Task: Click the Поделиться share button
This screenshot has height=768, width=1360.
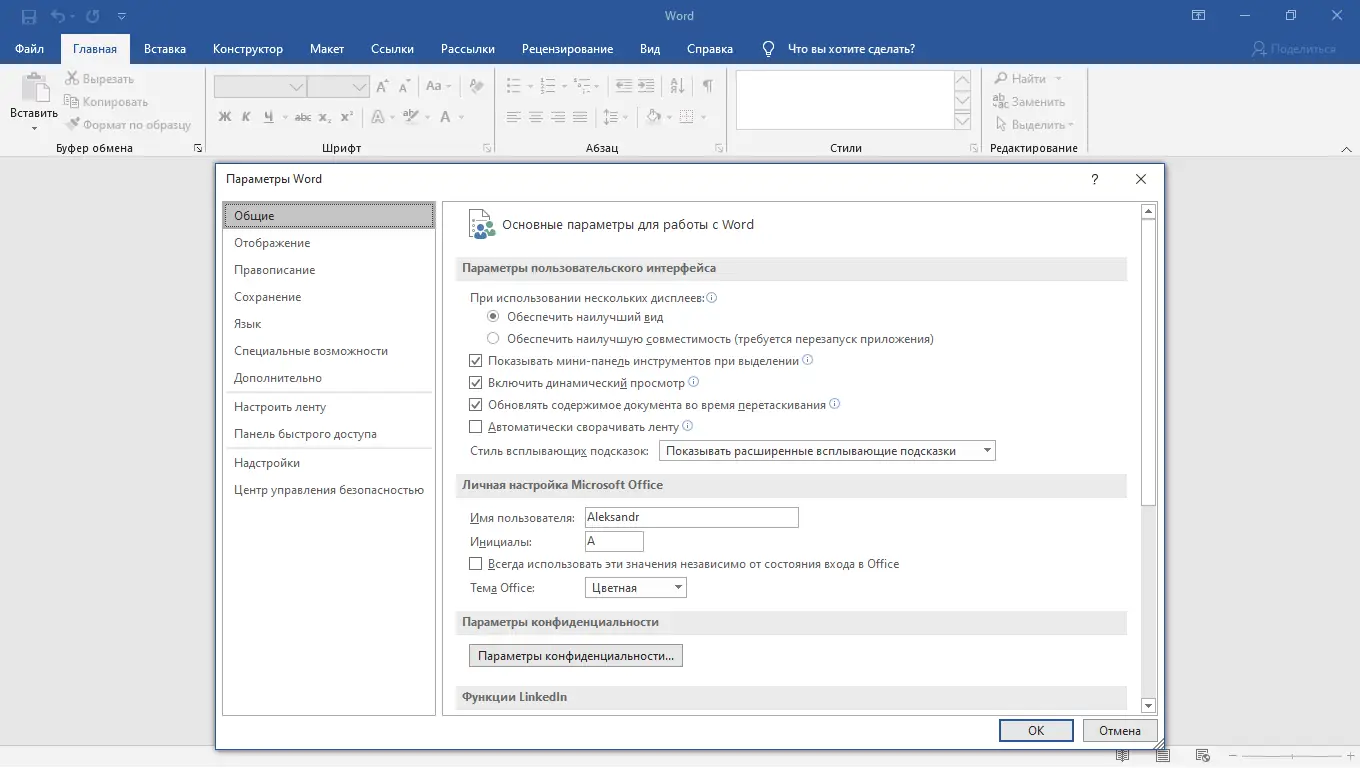Action: tap(1294, 48)
